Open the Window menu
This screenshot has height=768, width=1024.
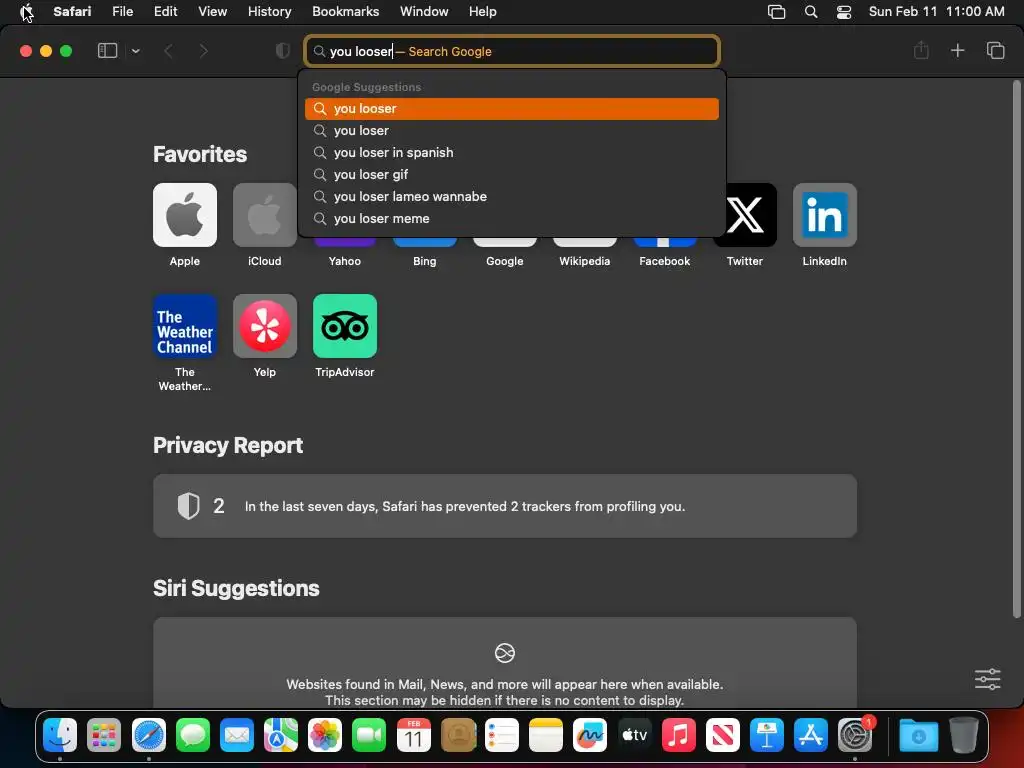(424, 12)
